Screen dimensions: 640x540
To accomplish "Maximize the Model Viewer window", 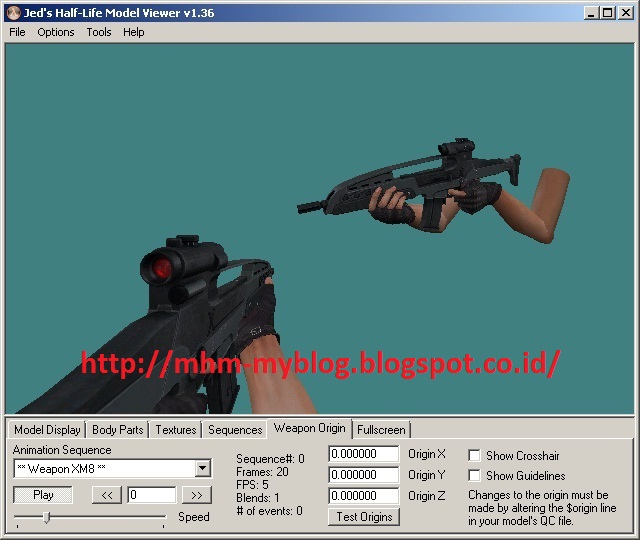I will click(x=607, y=13).
